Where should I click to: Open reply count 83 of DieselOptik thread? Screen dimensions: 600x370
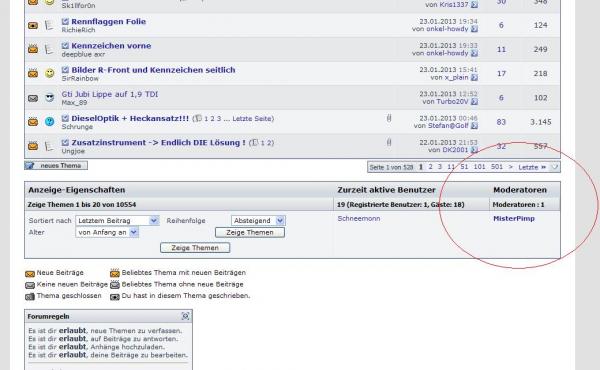click(501, 122)
